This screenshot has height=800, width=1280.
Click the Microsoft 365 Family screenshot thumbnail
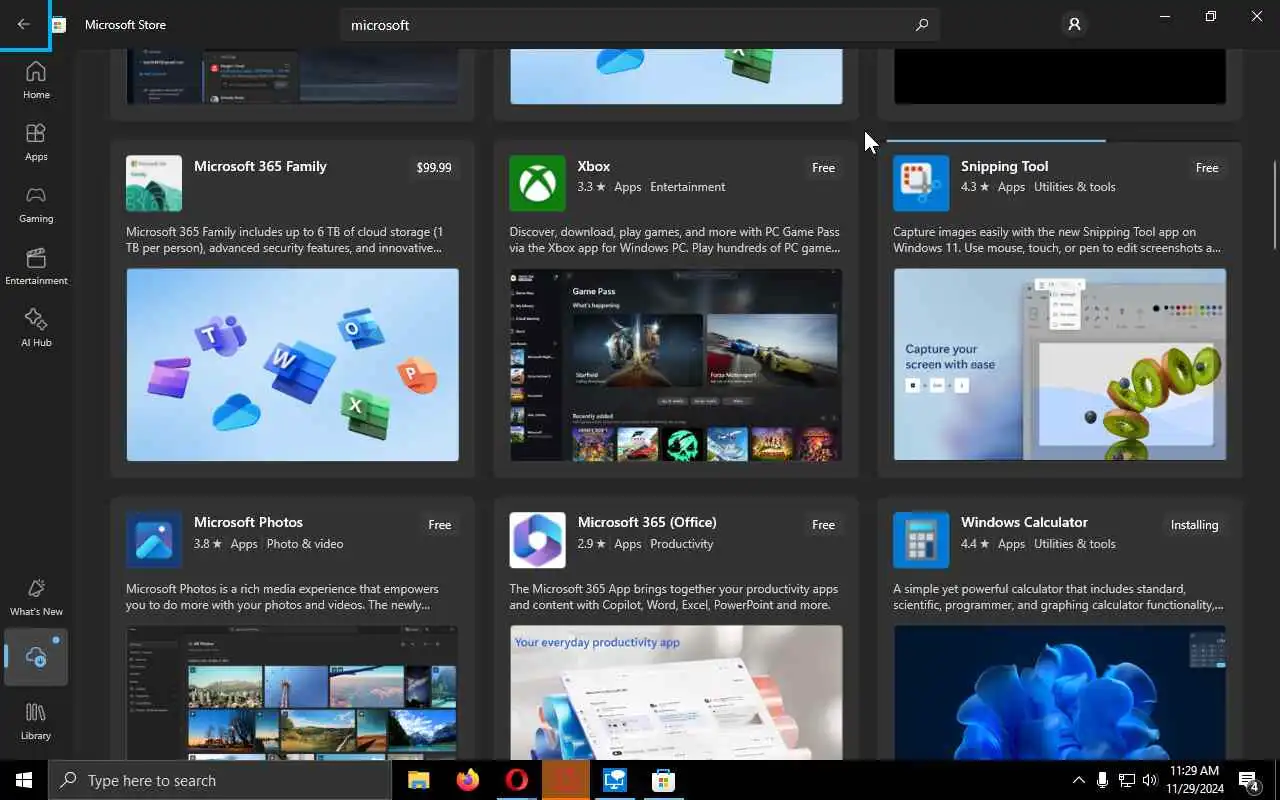[293, 364]
